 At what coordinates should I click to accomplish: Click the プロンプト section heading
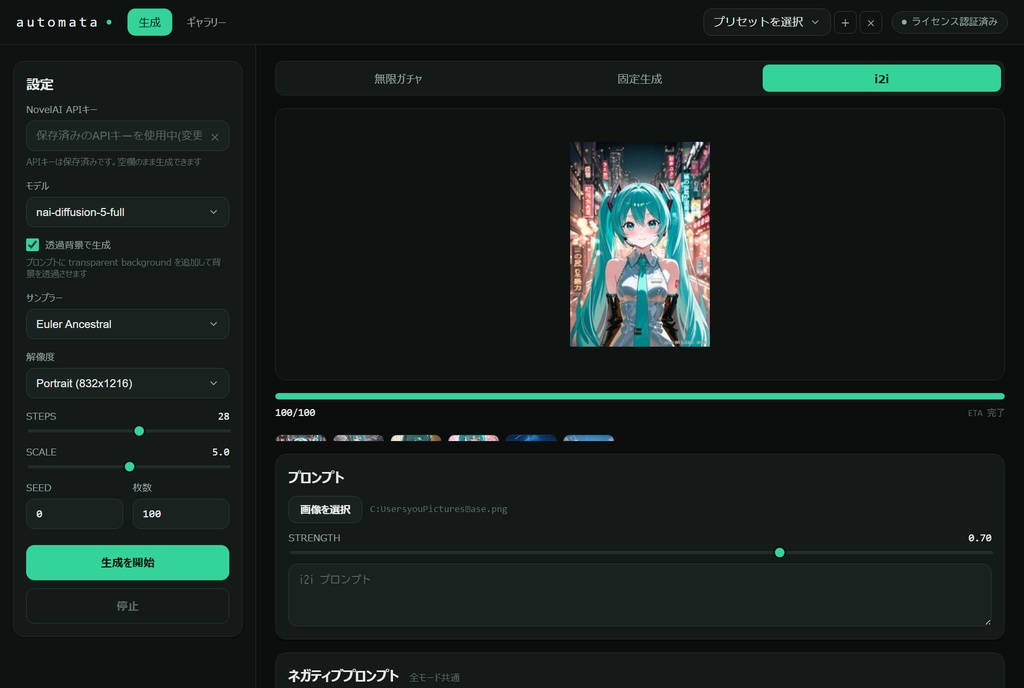(x=316, y=477)
